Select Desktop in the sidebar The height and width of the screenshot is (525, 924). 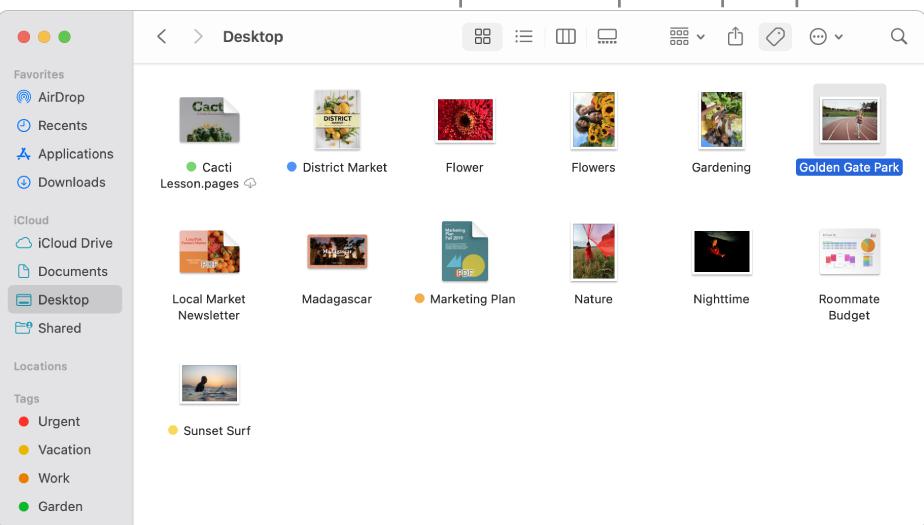pyautogui.click(x=65, y=299)
